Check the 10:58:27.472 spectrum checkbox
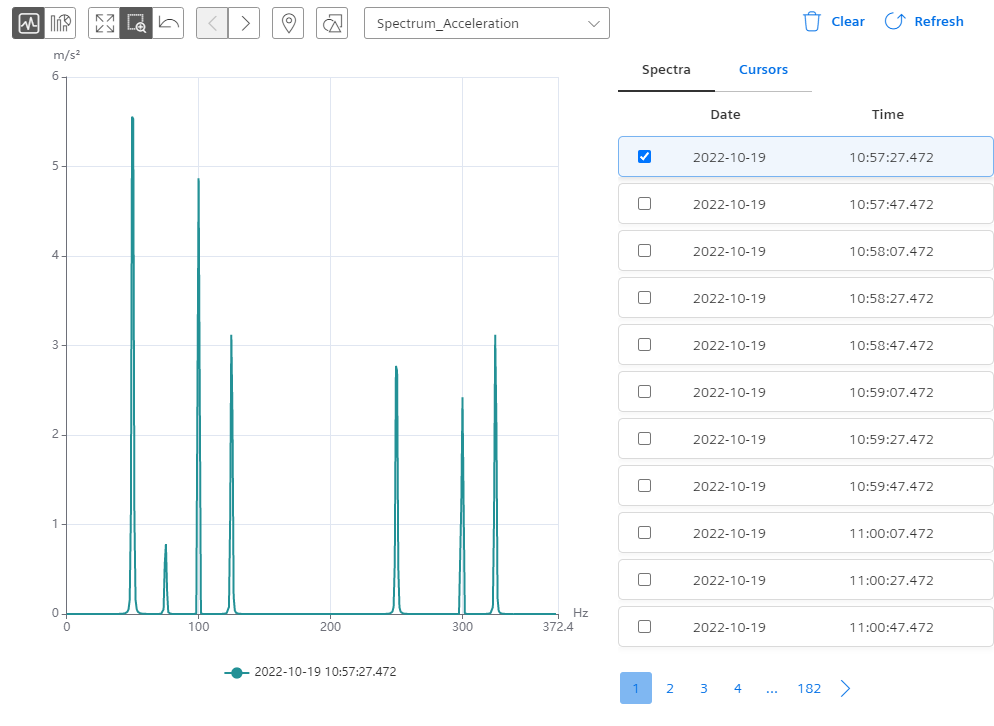Image resolution: width=994 pixels, height=726 pixels. (644, 297)
